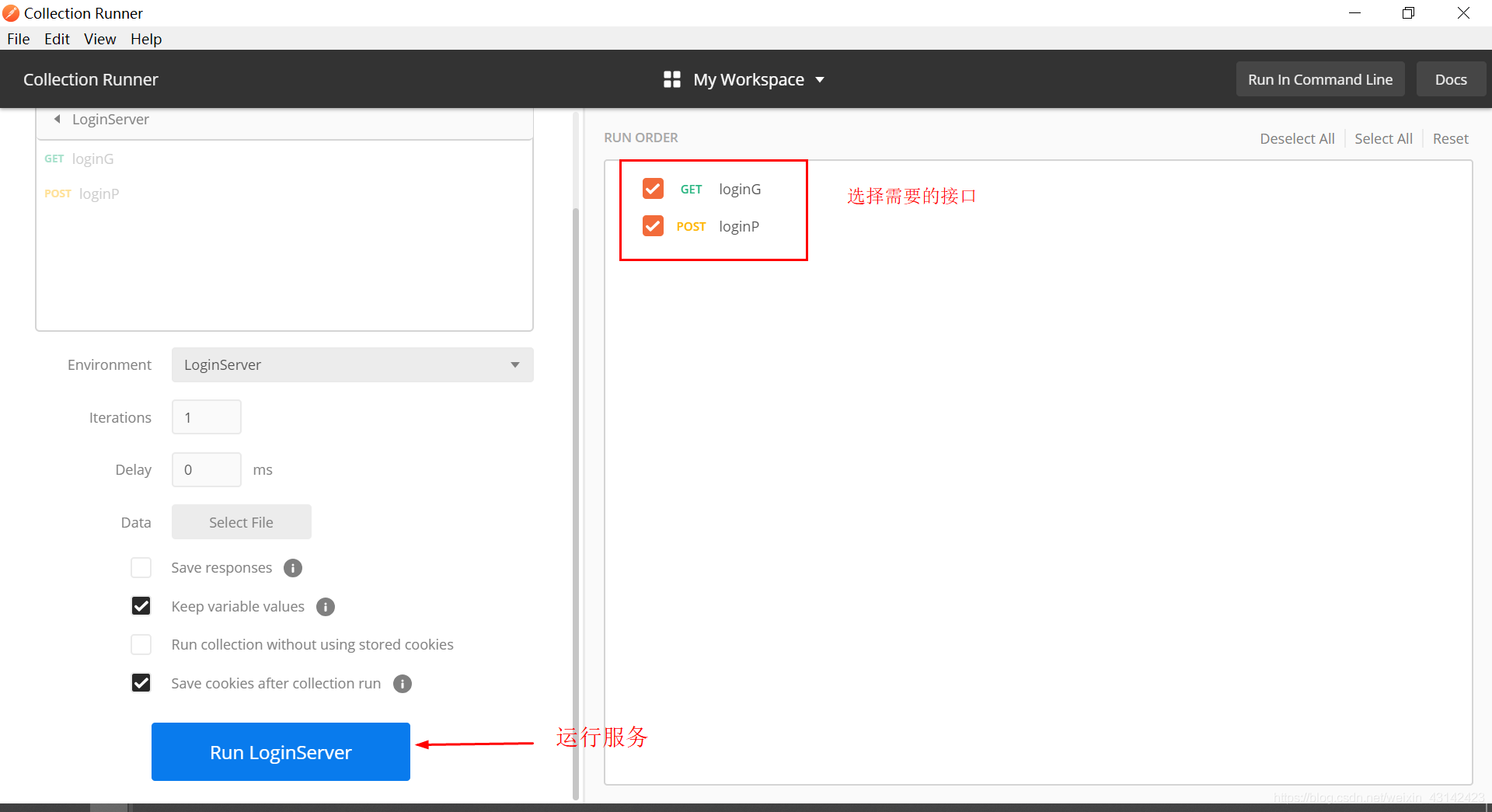Click Deselect All link

click(1297, 138)
